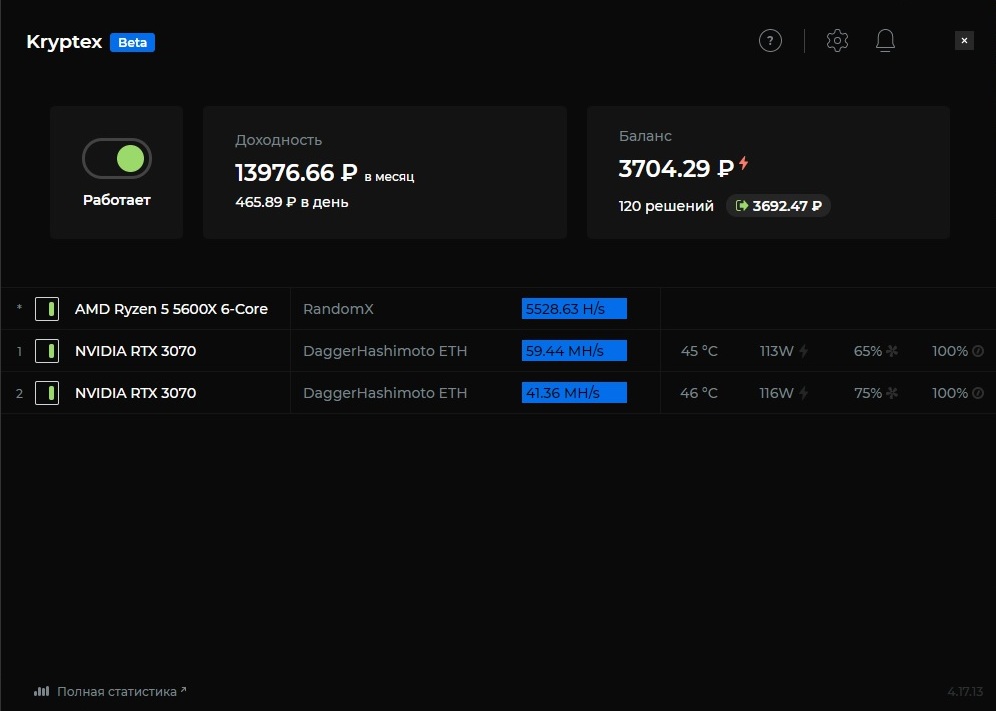Click the 59.44 MH/s hashrate bar
Image resolution: width=996 pixels, height=711 pixels.
574,351
